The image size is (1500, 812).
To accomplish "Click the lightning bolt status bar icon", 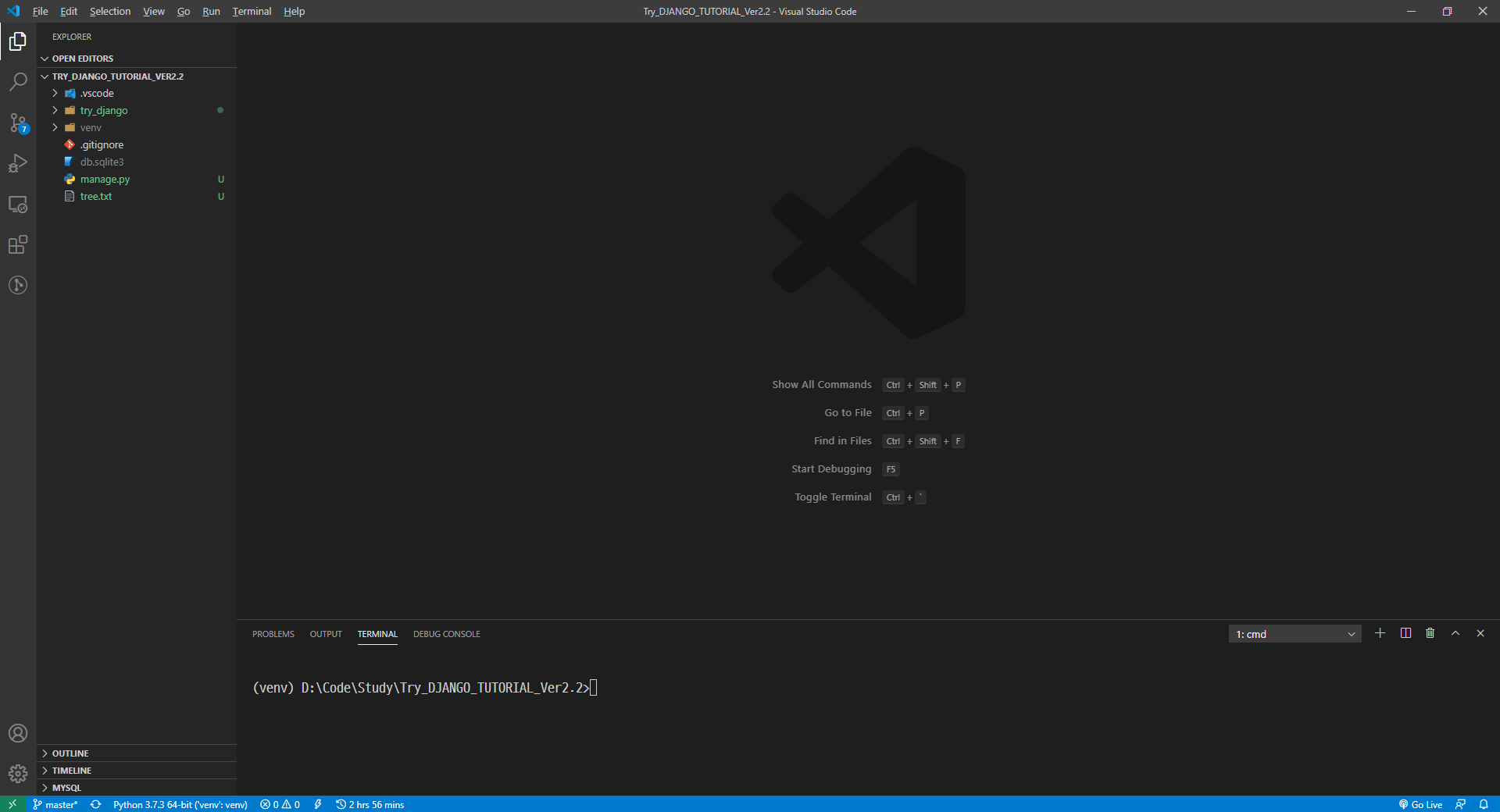I will point(318,804).
